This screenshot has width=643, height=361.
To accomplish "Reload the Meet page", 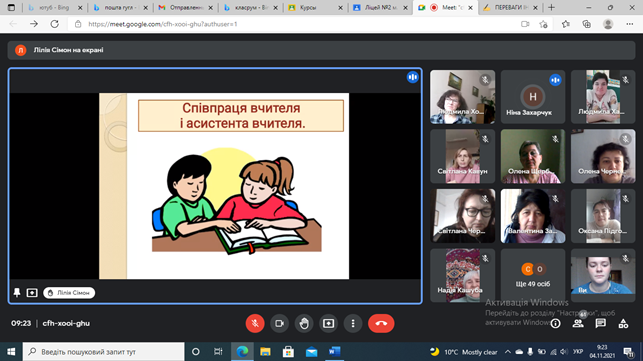I will pos(54,24).
